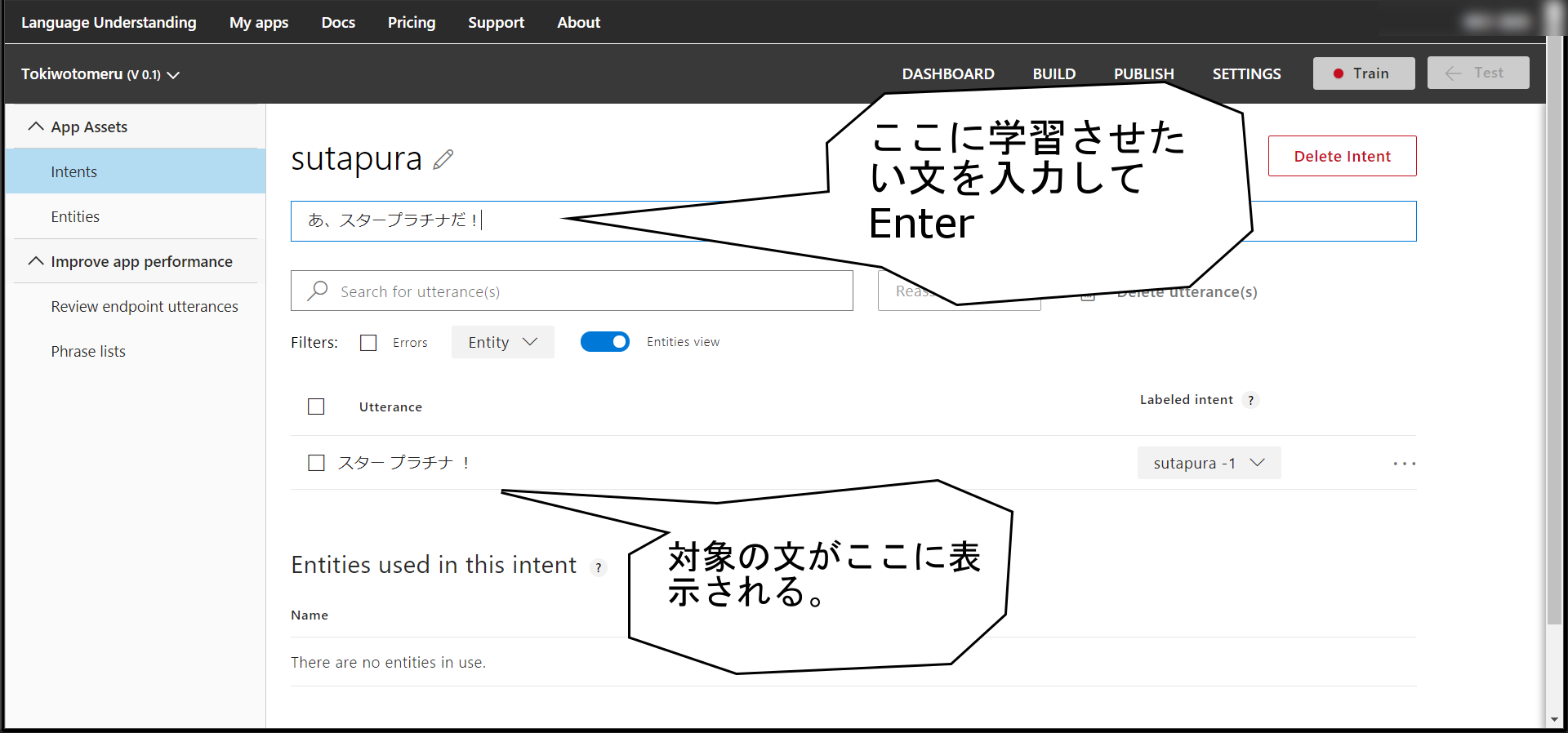The image size is (1568, 733).
Task: Click the scrollbar down arrow
Action: point(1554,719)
